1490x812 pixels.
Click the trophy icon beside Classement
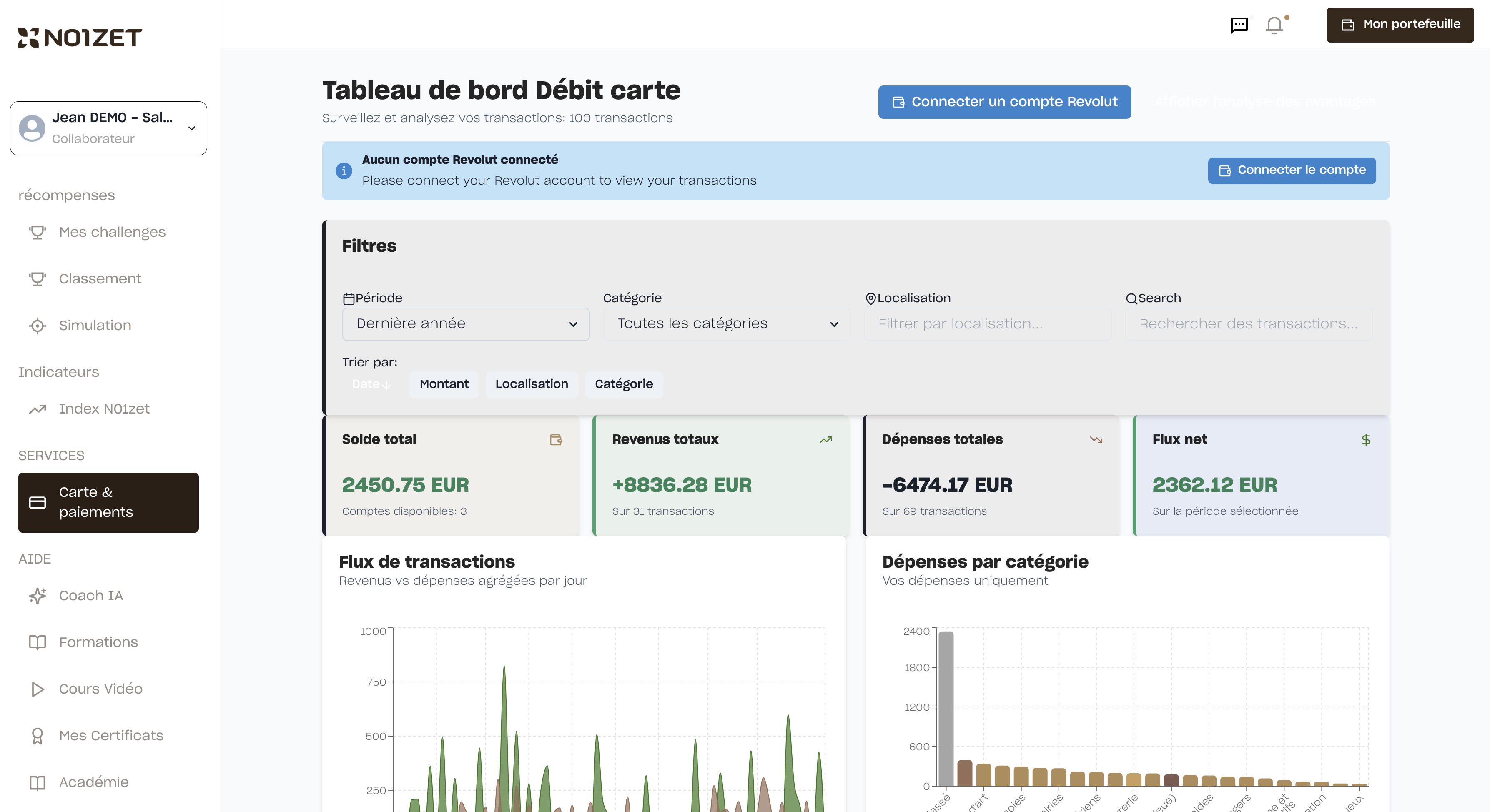pyautogui.click(x=38, y=279)
